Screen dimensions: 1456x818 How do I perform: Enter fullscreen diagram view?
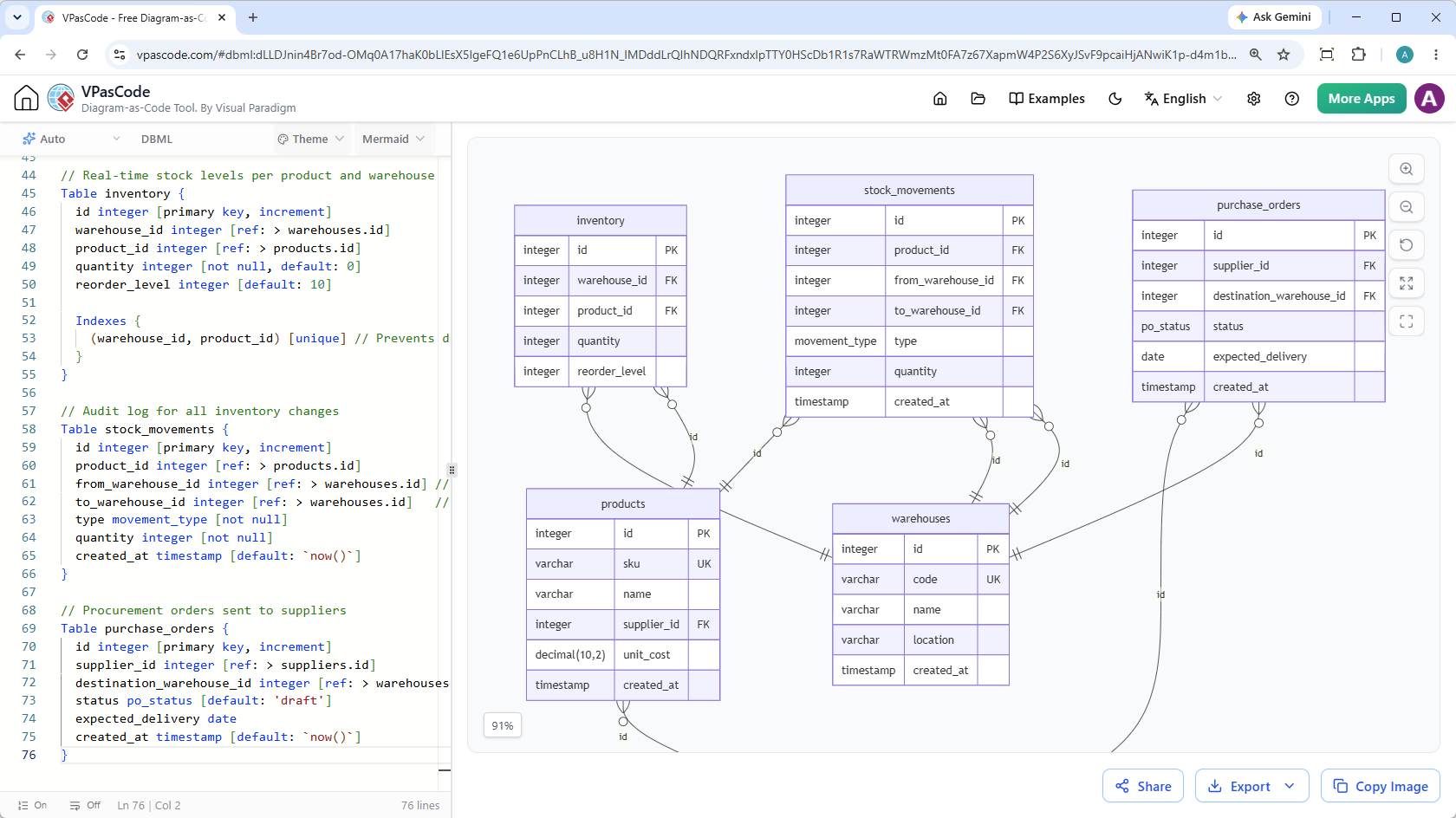click(x=1406, y=321)
